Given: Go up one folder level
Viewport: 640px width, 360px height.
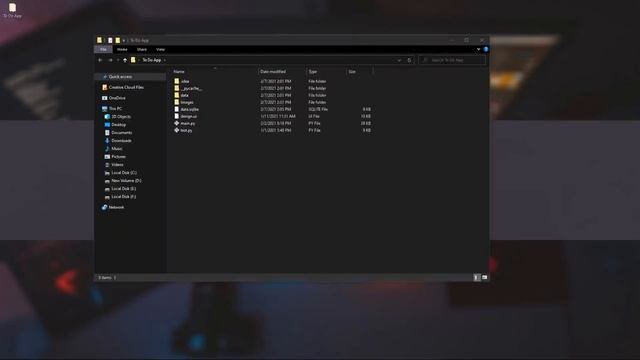Looking at the screenshot, I should coord(125,60).
